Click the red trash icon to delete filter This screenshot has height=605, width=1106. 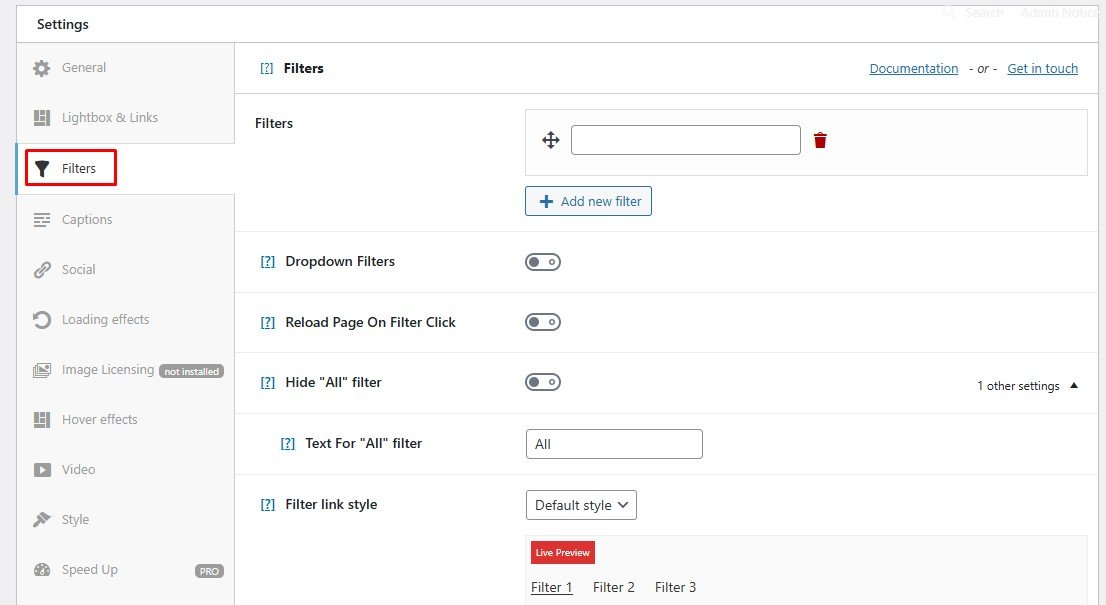(820, 140)
